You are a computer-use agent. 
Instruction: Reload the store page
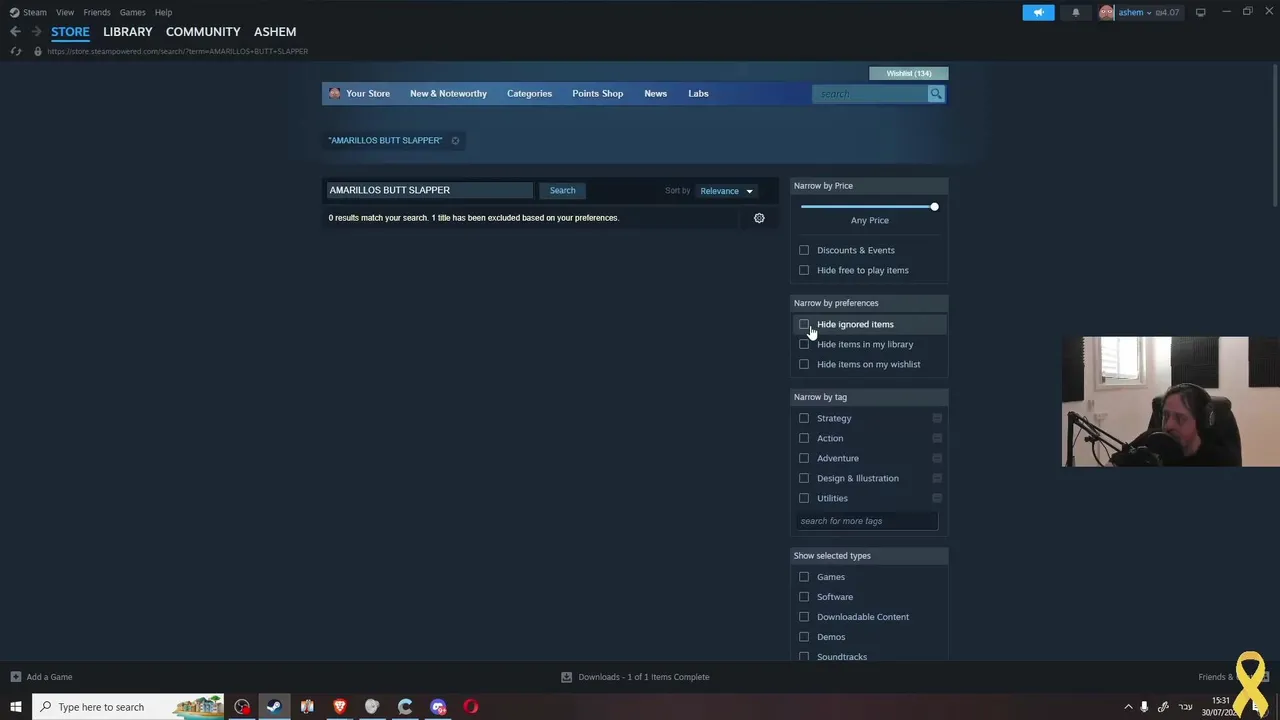tap(15, 51)
